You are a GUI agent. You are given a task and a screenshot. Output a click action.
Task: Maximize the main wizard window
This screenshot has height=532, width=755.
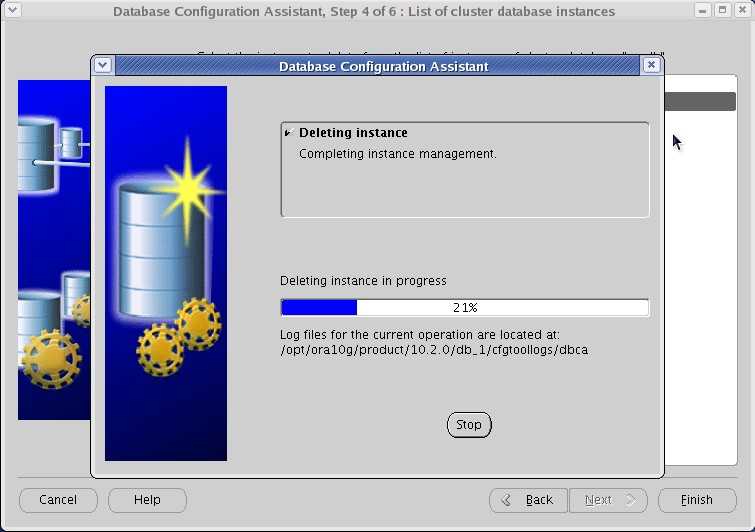722,10
